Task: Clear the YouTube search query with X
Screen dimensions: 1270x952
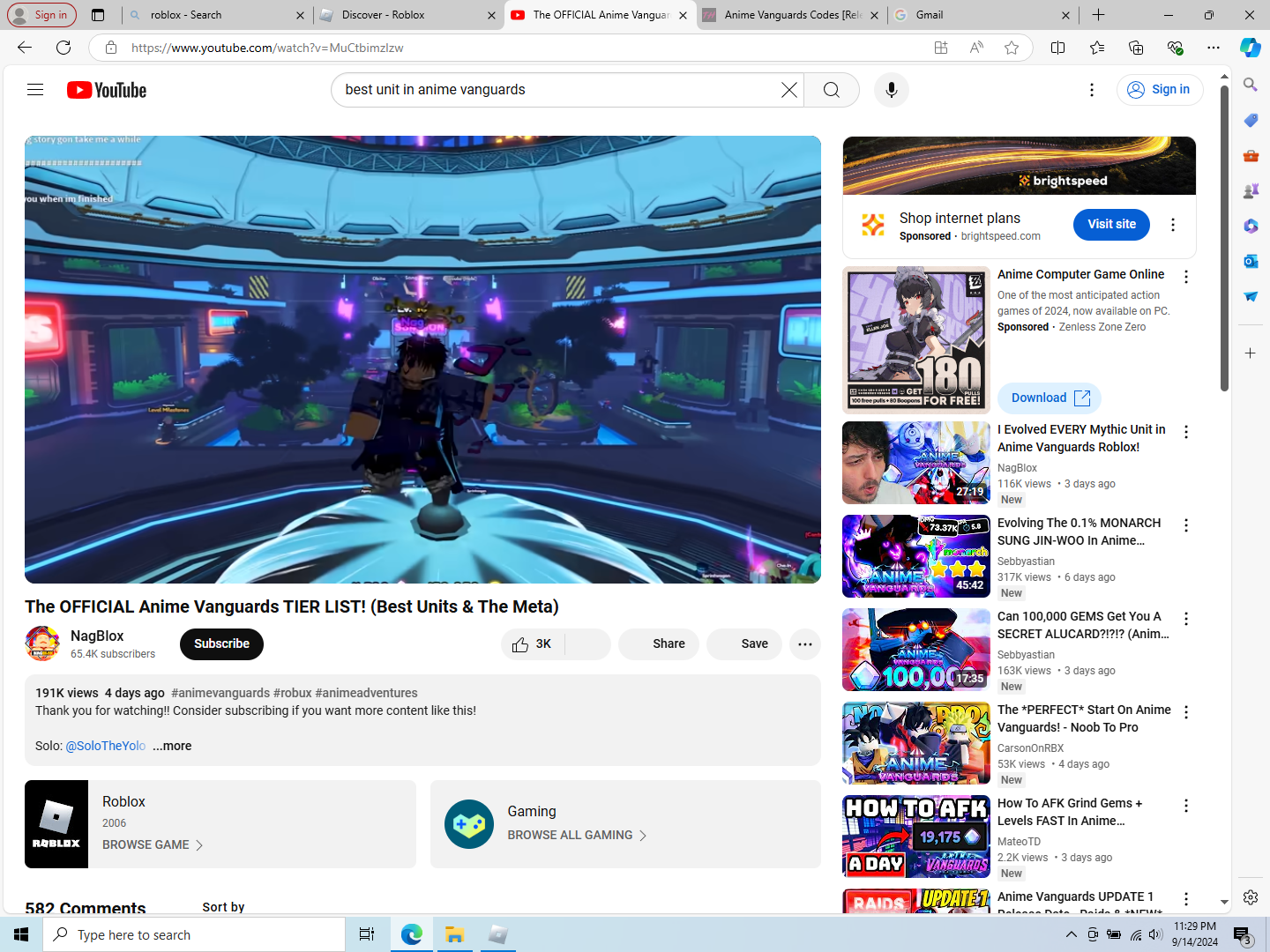Action: pyautogui.click(x=788, y=90)
